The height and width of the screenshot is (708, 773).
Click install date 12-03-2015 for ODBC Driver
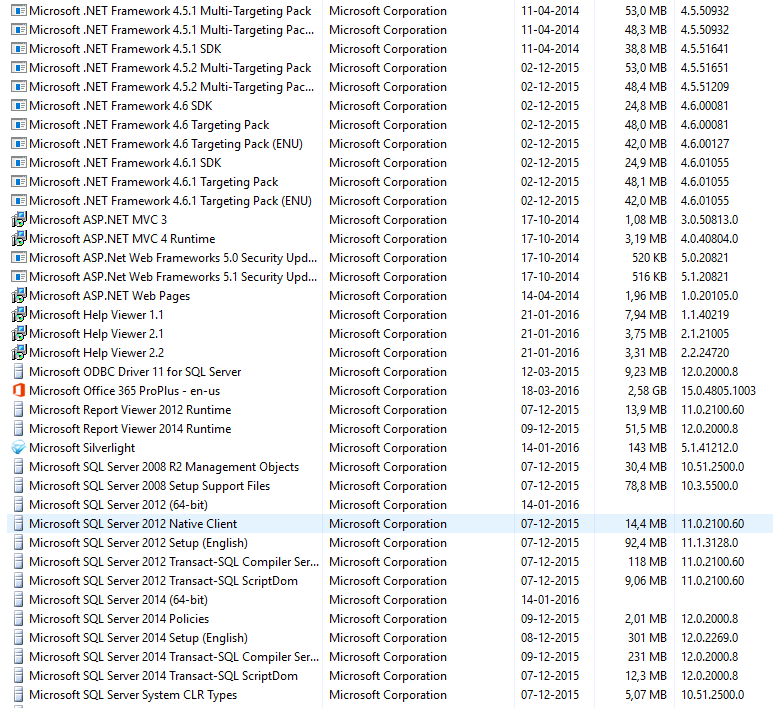point(550,371)
